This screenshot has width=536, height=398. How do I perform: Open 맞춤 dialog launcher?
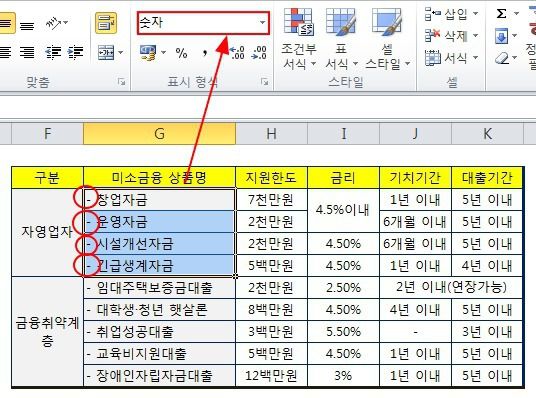point(121,81)
